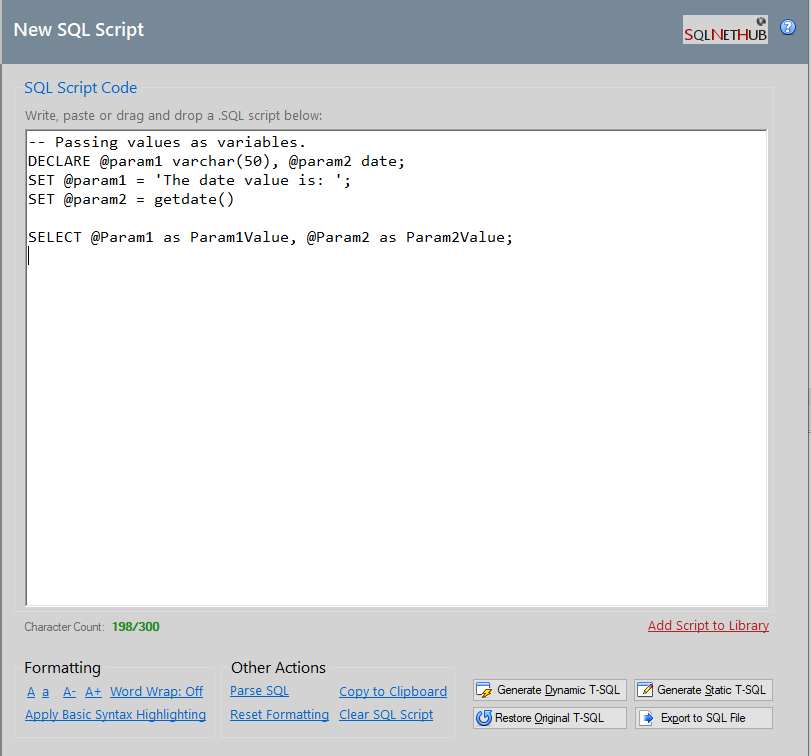Image resolution: width=811 pixels, height=756 pixels.
Task: Click Copy to Clipboard link
Action: [x=393, y=691]
